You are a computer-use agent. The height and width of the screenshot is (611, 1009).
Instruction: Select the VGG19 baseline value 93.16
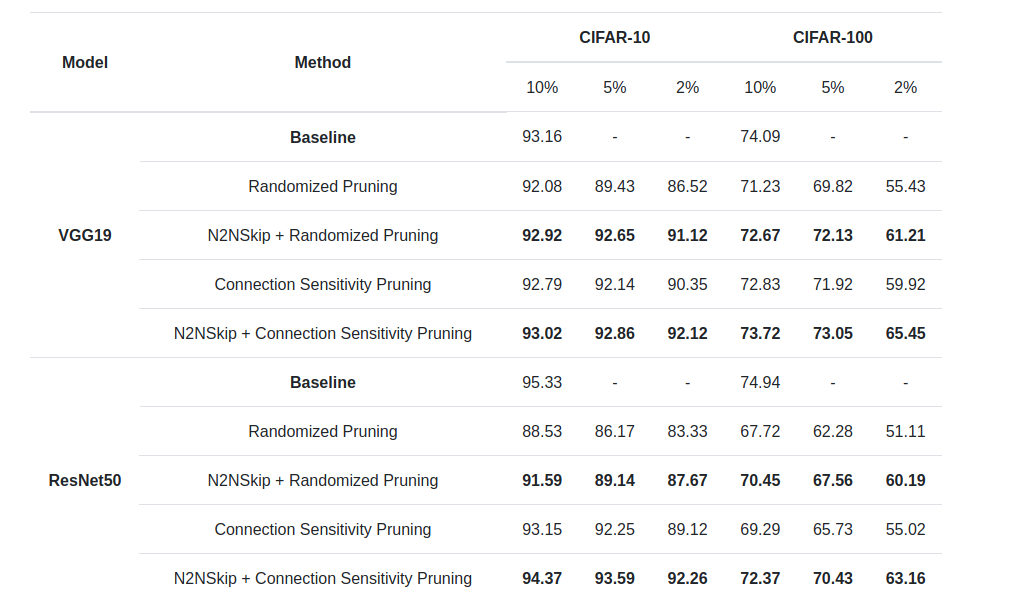pos(542,137)
